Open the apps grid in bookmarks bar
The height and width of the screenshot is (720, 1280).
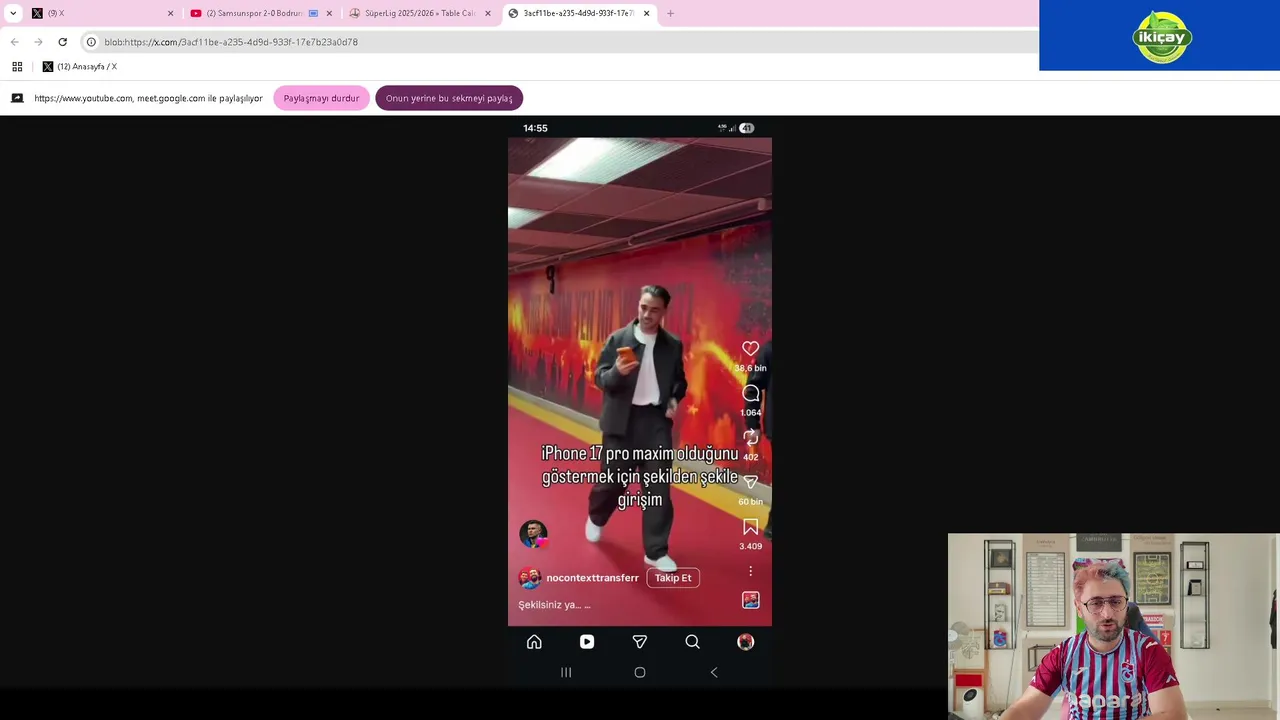click(17, 66)
